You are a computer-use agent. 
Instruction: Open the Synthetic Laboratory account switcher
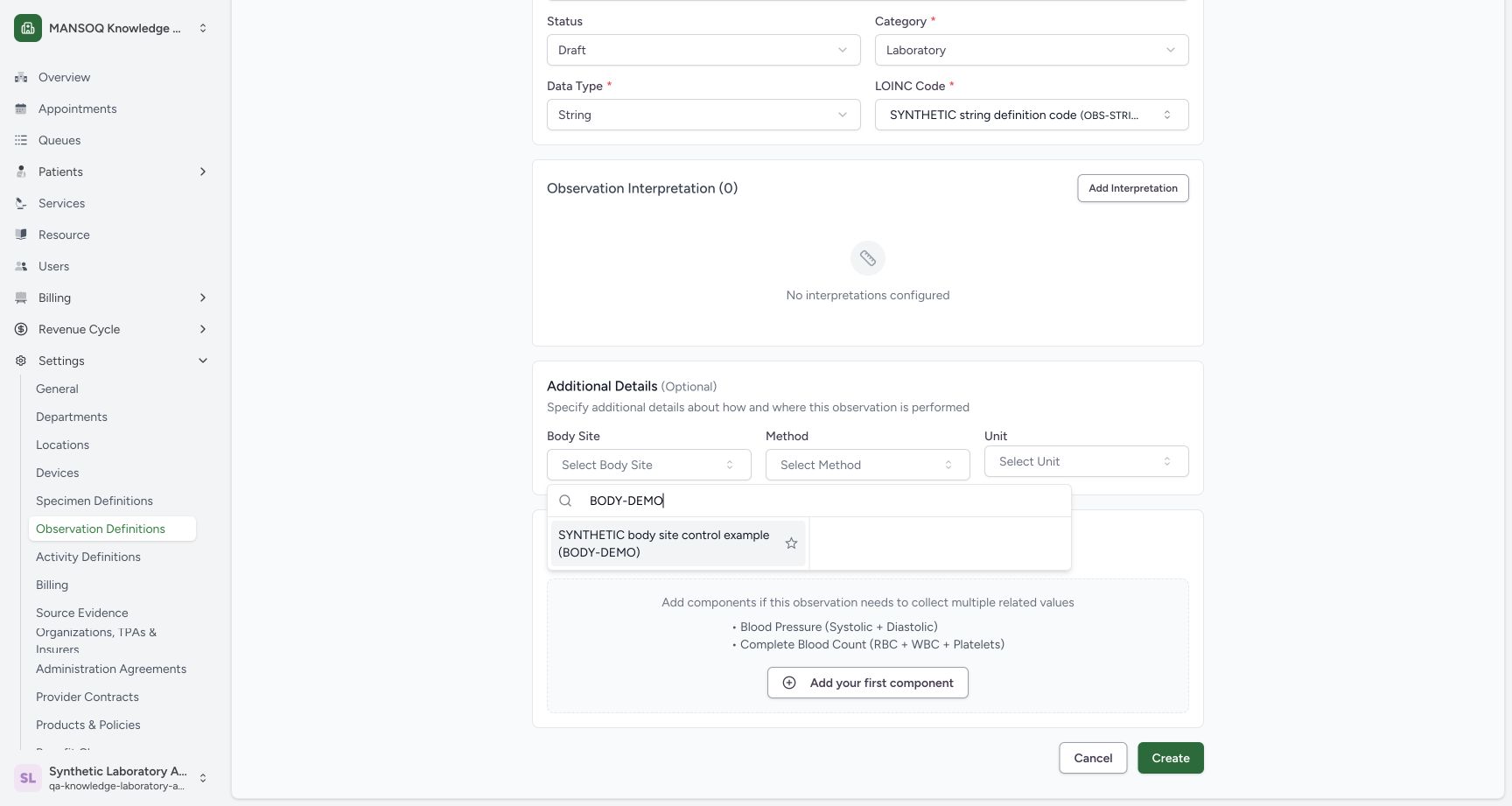pos(110,778)
